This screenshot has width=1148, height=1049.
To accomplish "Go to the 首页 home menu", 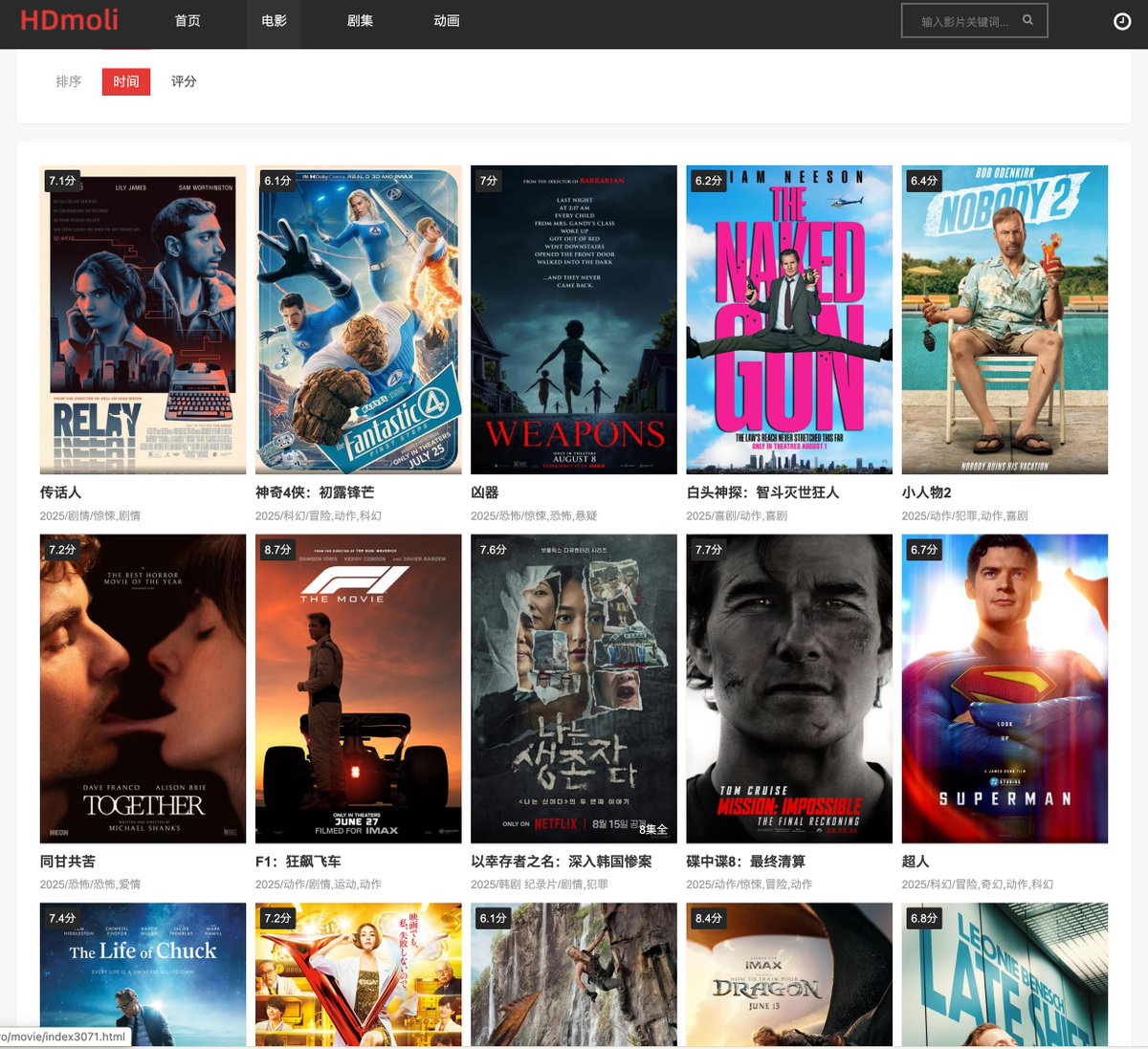I will click(188, 21).
